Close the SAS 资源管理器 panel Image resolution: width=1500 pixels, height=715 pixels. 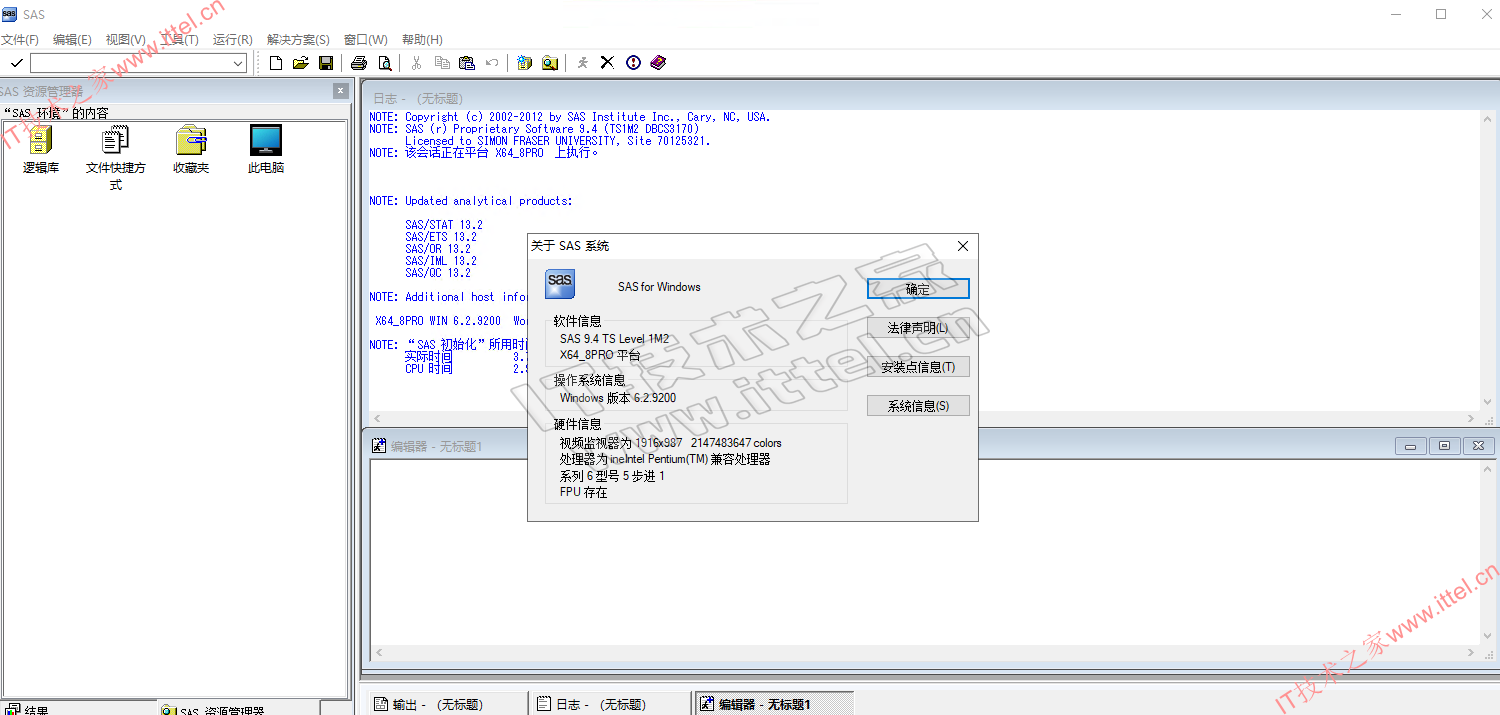pyautogui.click(x=340, y=91)
